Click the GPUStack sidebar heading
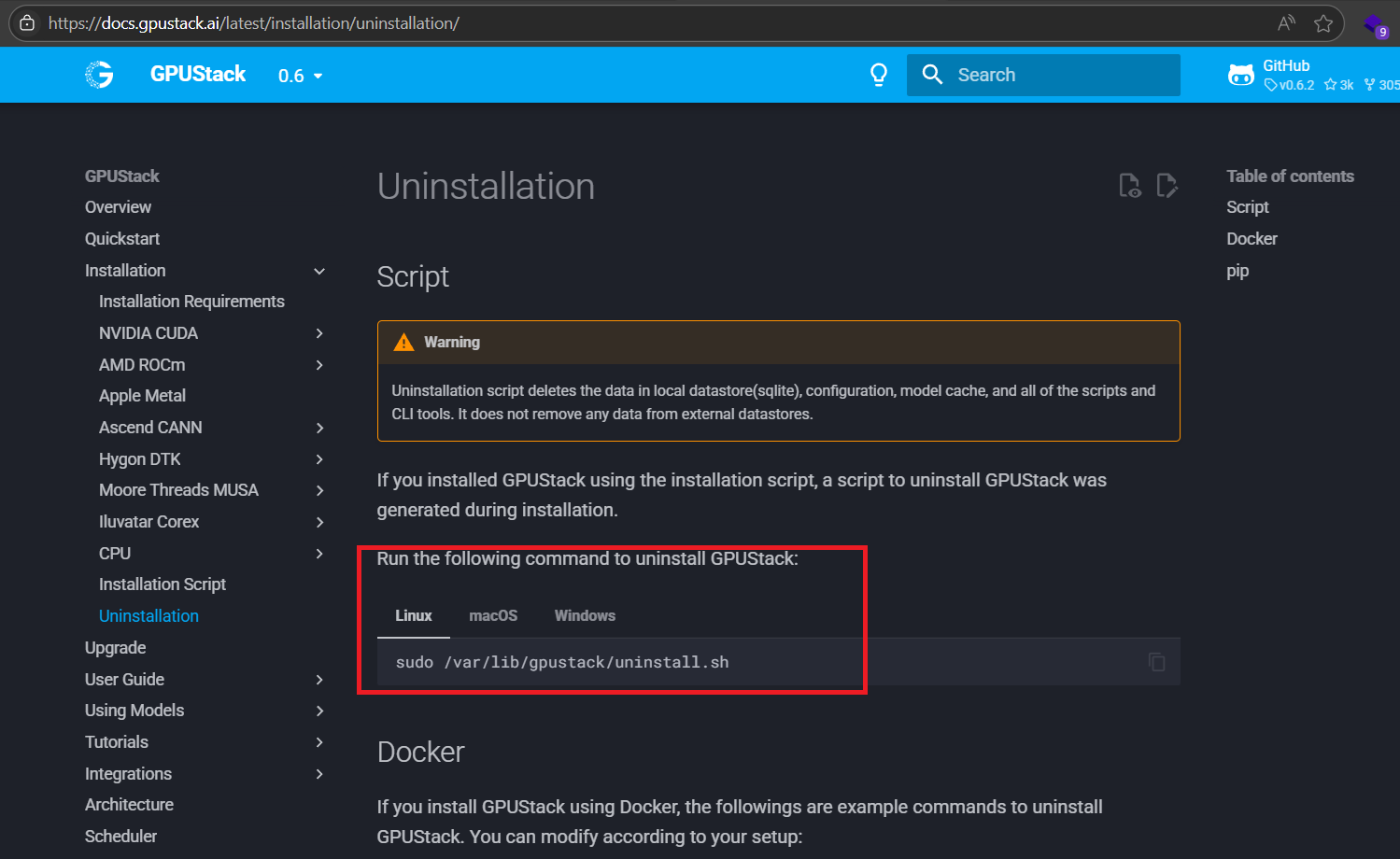 tap(122, 176)
